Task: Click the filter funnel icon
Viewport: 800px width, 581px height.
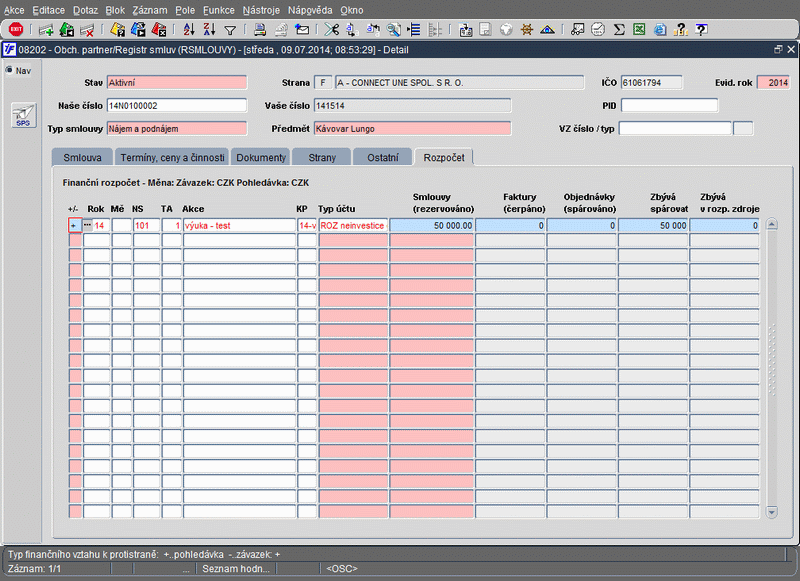Action: point(230,30)
